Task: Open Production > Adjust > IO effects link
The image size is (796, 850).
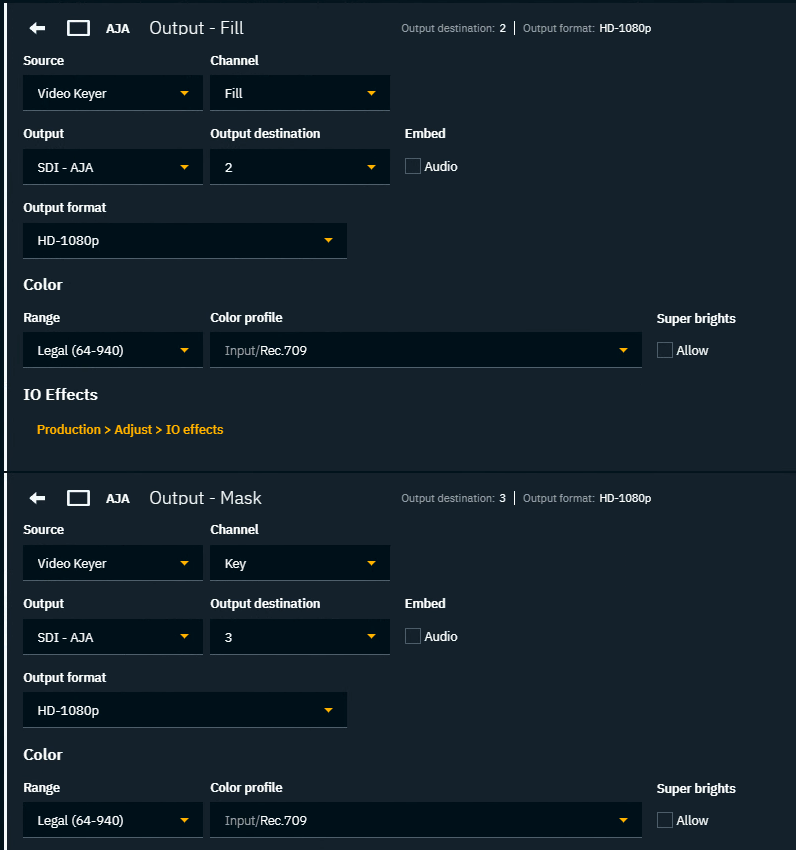Action: click(x=130, y=429)
